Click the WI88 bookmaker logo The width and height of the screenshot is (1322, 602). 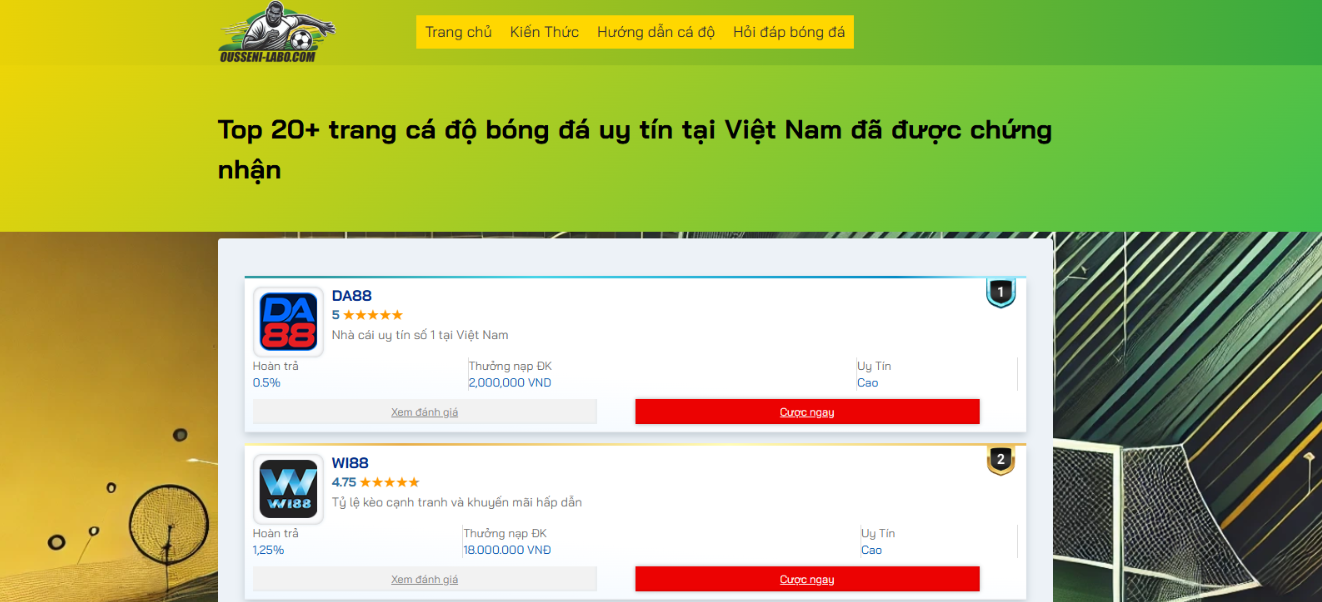(288, 489)
